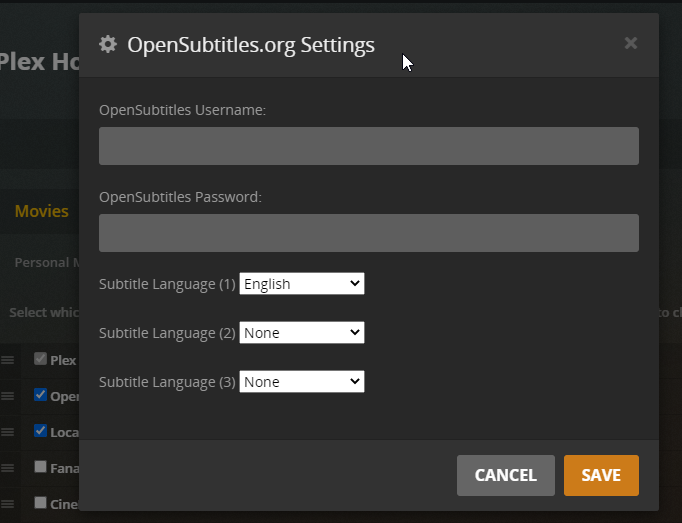Image resolution: width=682 pixels, height=523 pixels.
Task: Click the gear icon in the dialog title
Action: click(108, 44)
